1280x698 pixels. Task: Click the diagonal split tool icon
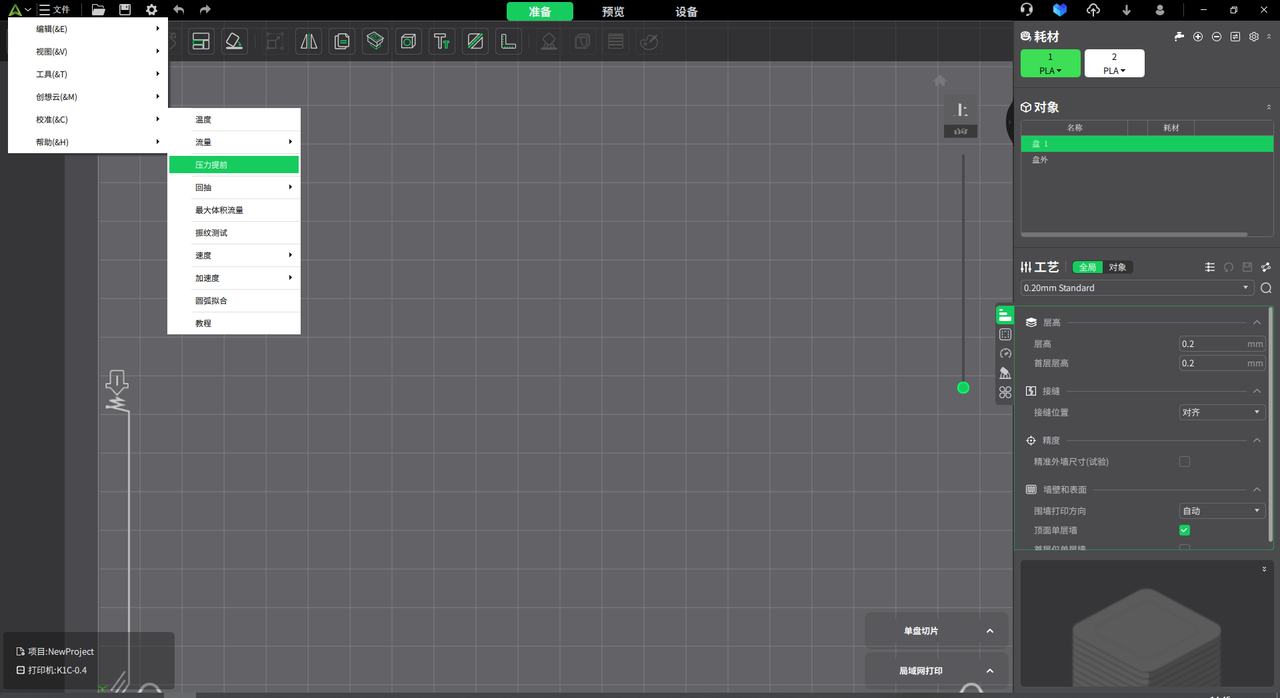475,42
